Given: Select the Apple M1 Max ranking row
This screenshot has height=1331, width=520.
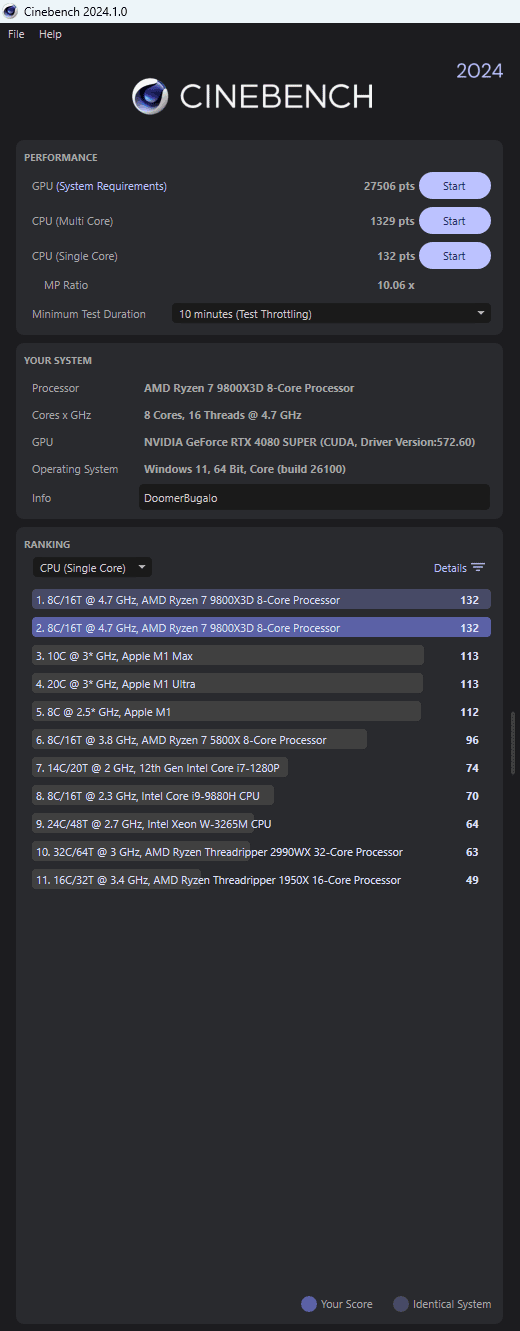Looking at the screenshot, I should click(261, 656).
